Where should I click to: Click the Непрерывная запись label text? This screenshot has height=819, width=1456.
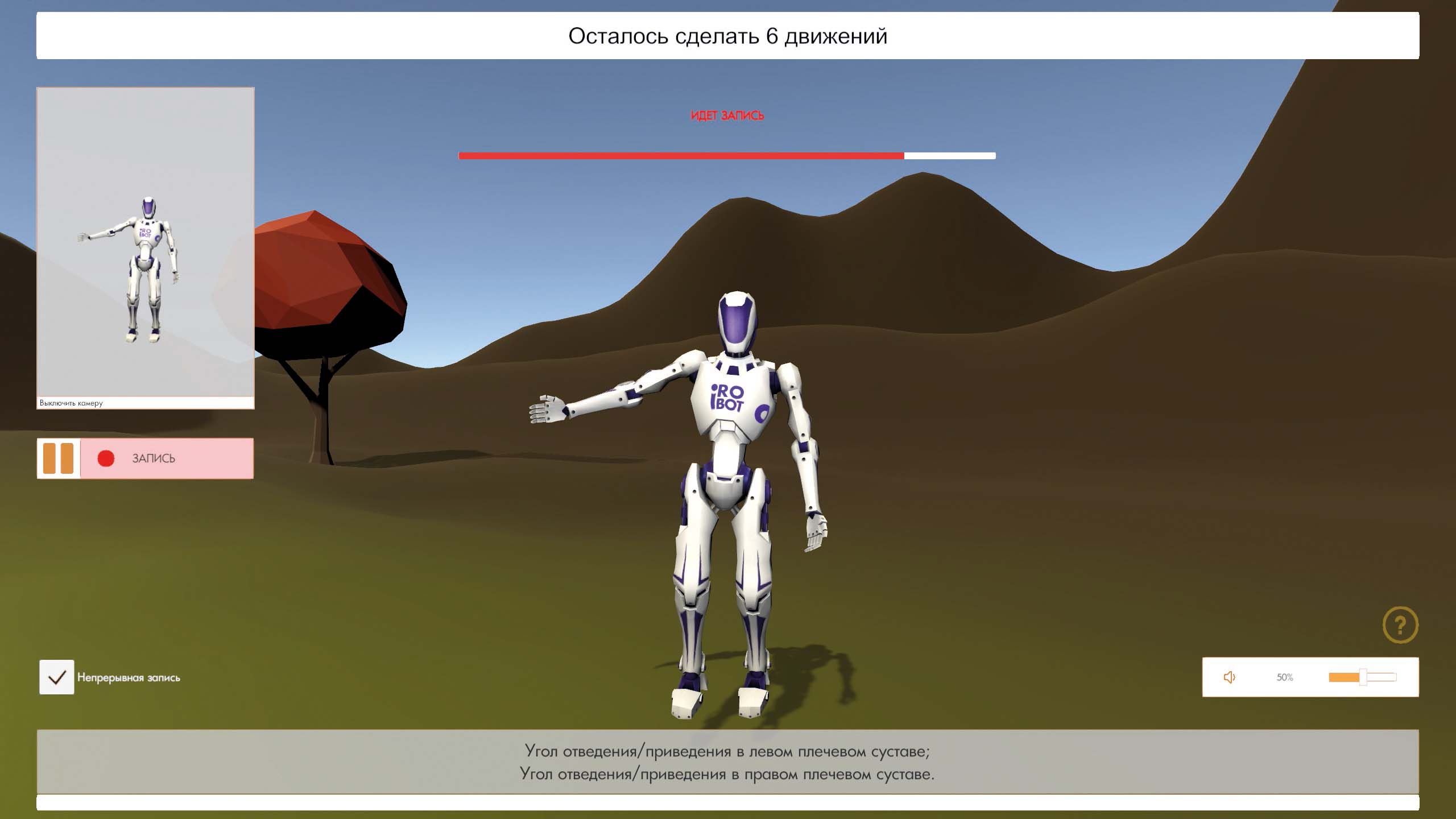(x=129, y=677)
